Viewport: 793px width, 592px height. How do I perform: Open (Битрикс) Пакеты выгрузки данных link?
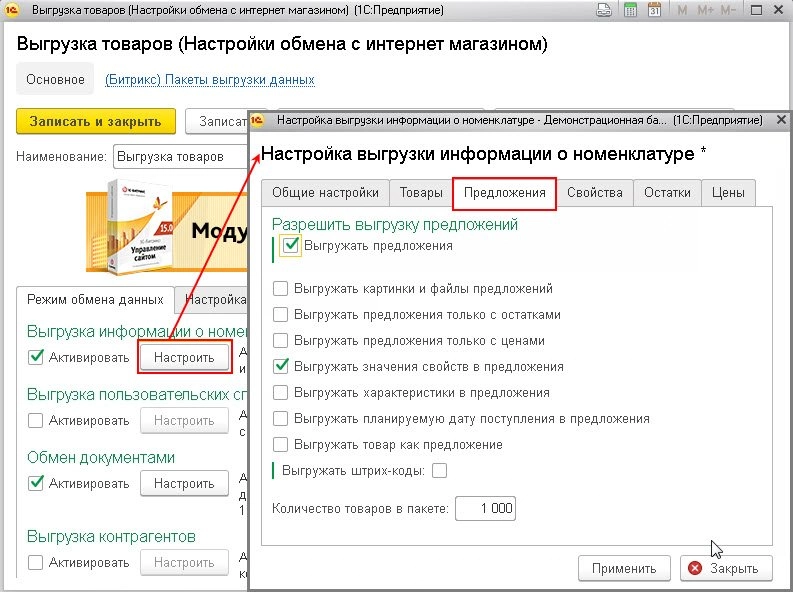[210, 79]
